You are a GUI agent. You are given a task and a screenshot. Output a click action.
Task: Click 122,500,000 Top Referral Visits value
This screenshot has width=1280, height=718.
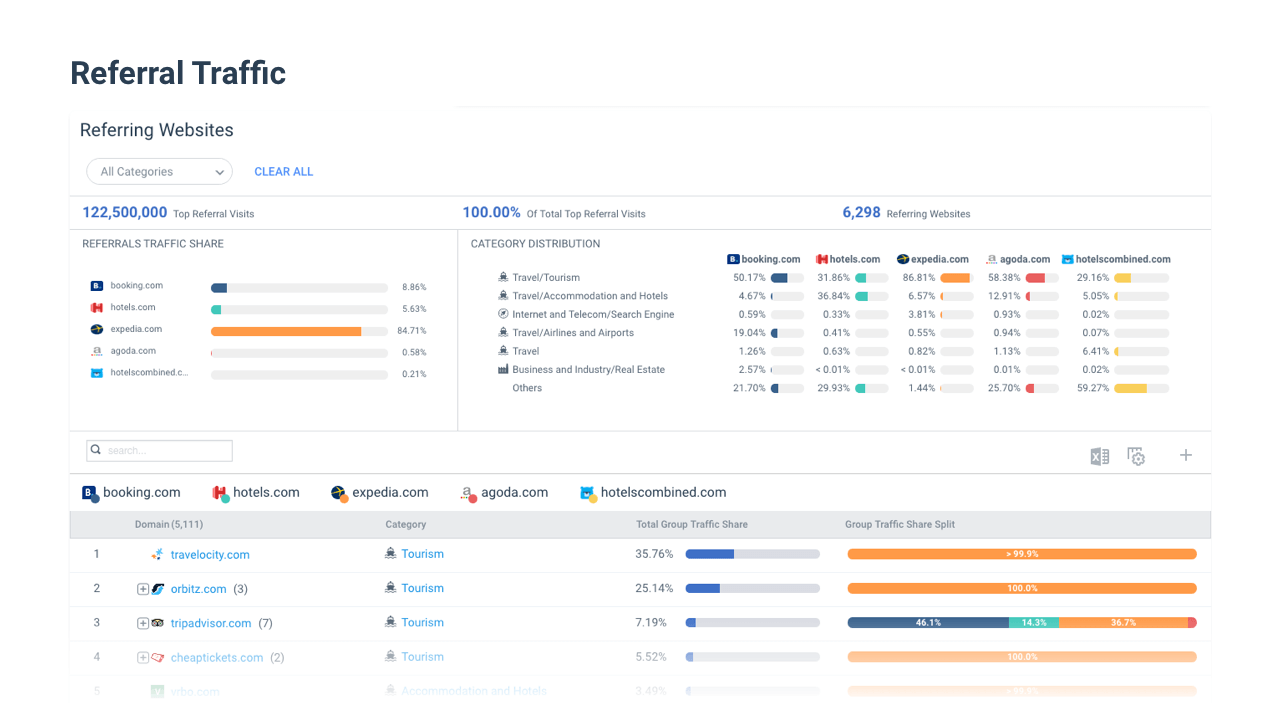pos(125,212)
